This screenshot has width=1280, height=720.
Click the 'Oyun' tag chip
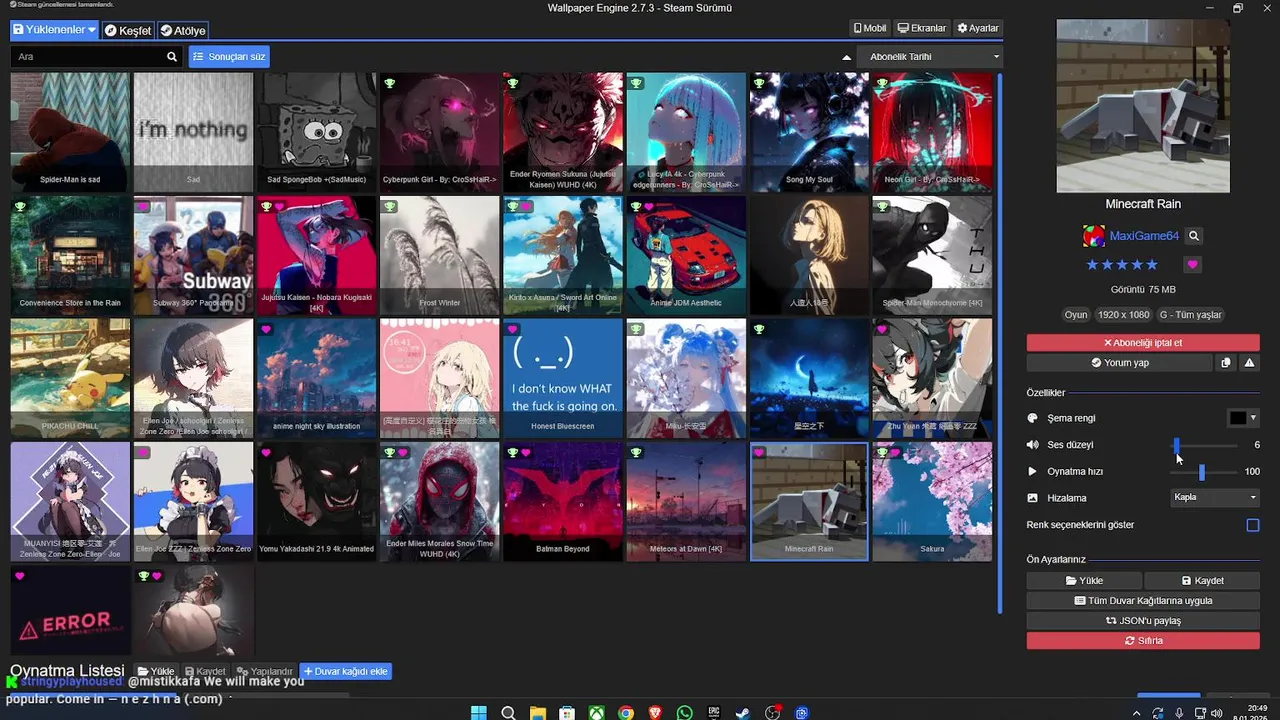[1075, 315]
